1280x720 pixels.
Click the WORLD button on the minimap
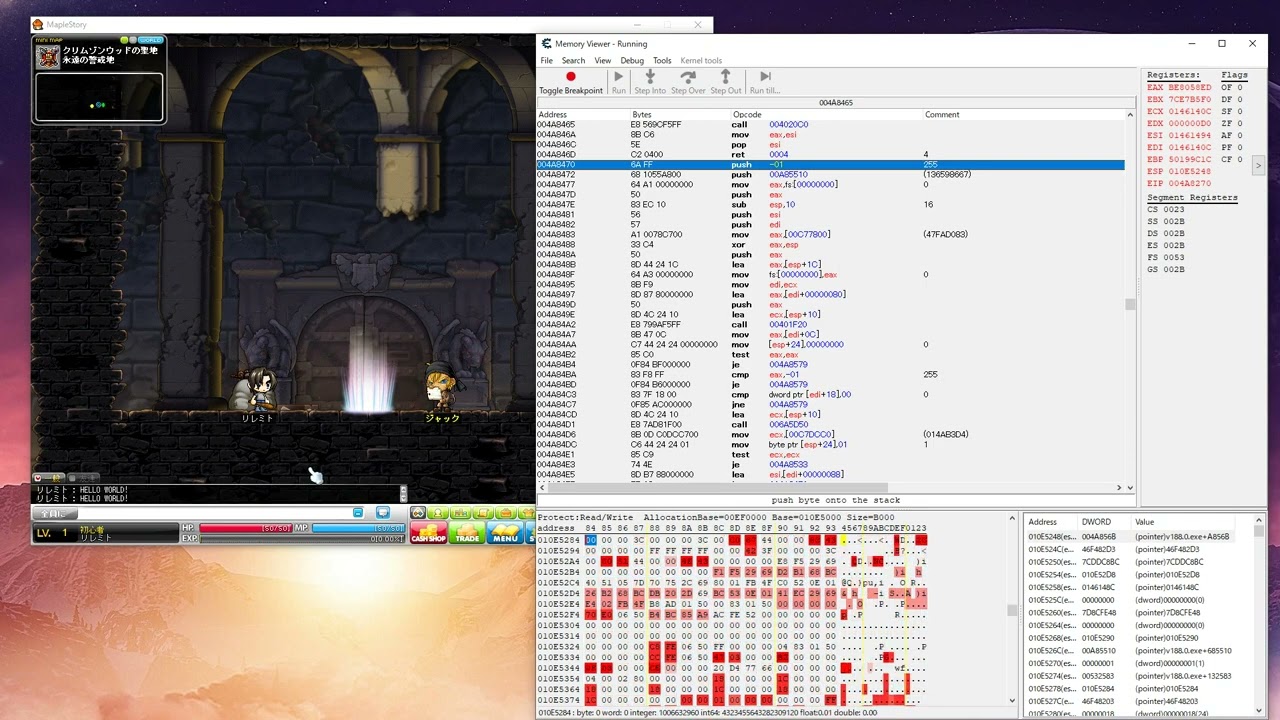pos(150,40)
